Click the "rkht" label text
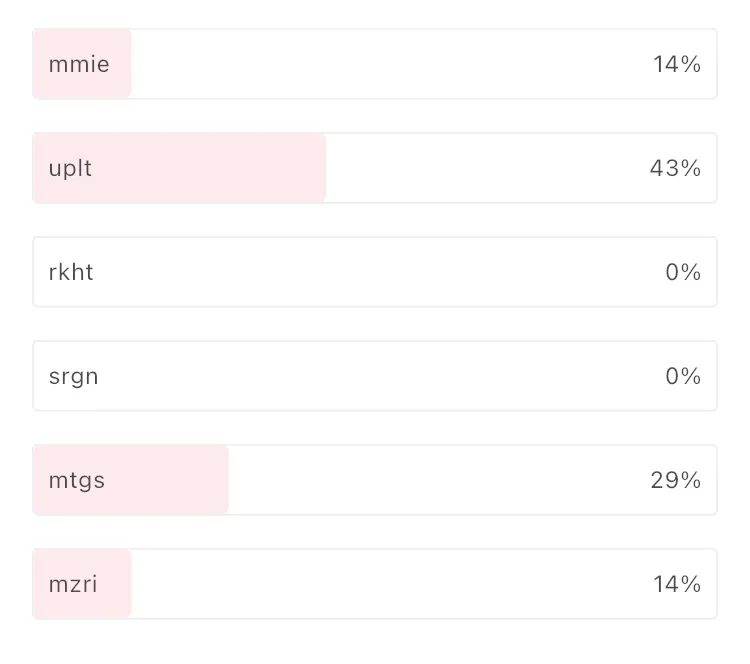750x664 pixels. 71,272
